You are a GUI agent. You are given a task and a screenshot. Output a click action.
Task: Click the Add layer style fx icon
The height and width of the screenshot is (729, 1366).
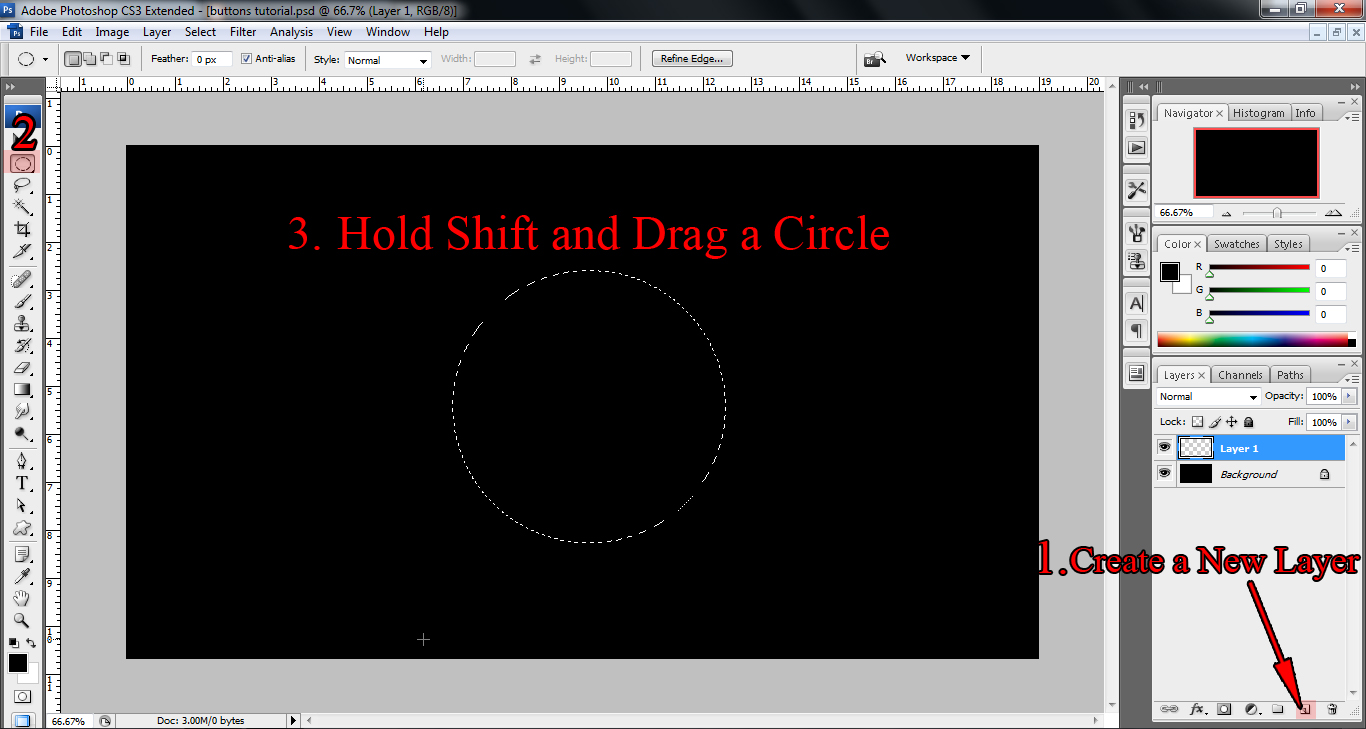tap(1197, 709)
